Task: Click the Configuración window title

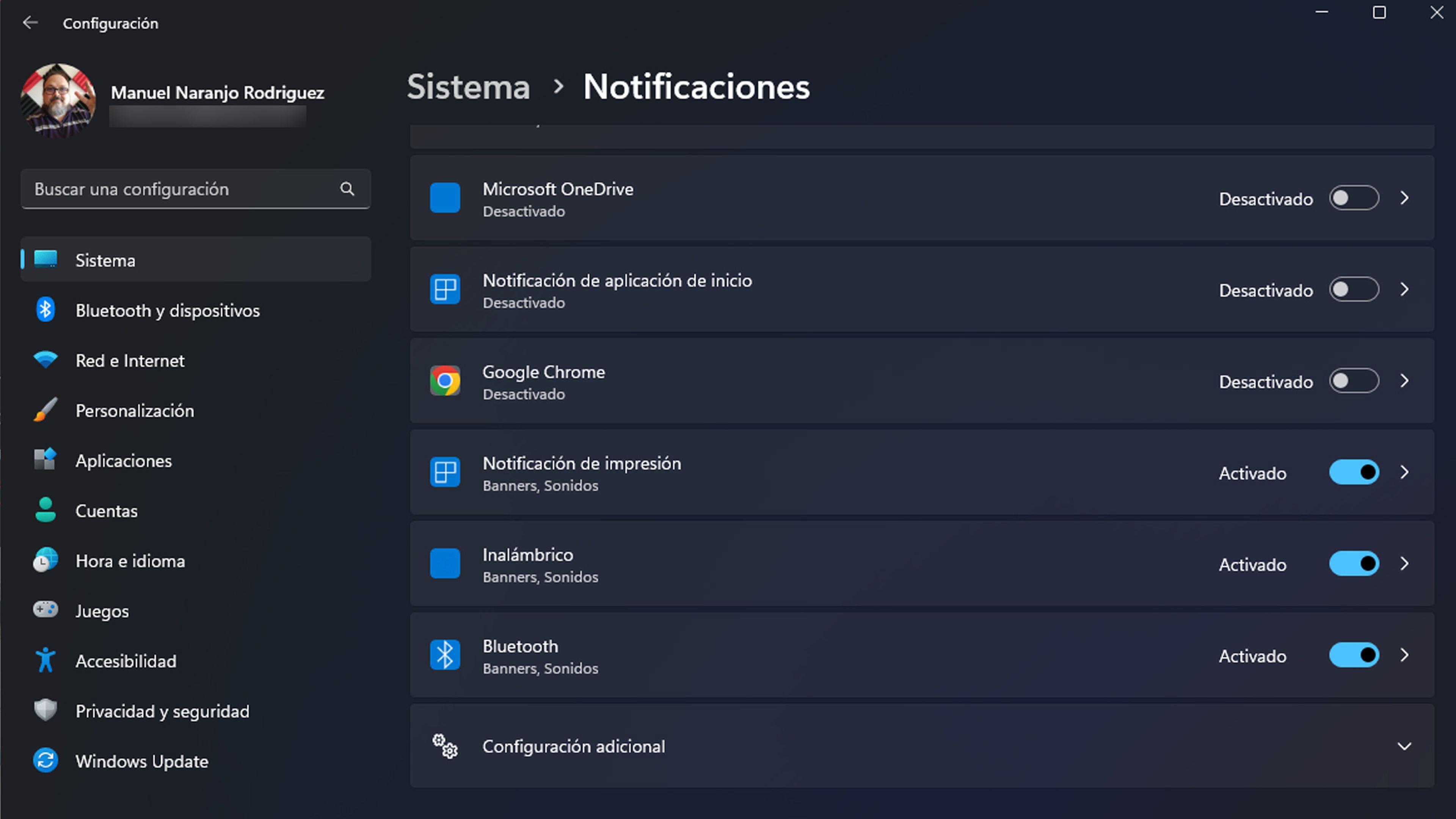Action: pyautogui.click(x=111, y=24)
